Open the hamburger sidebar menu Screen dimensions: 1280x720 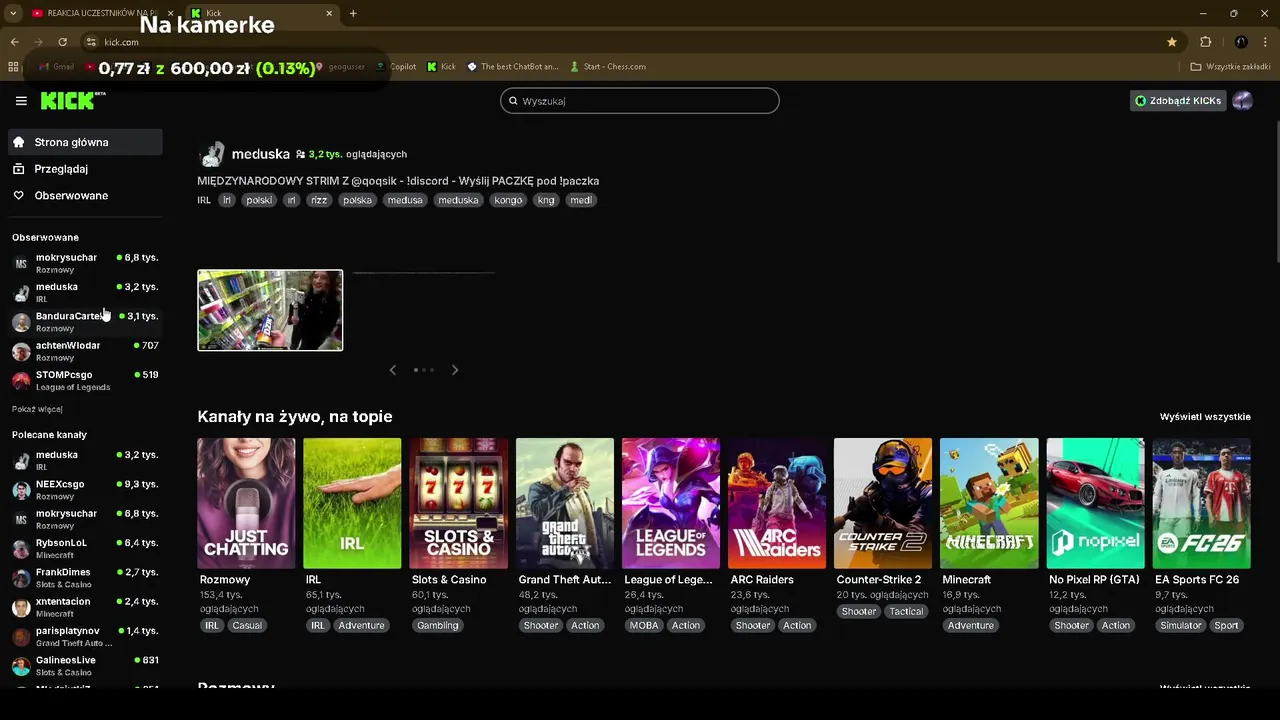pyautogui.click(x=21, y=101)
